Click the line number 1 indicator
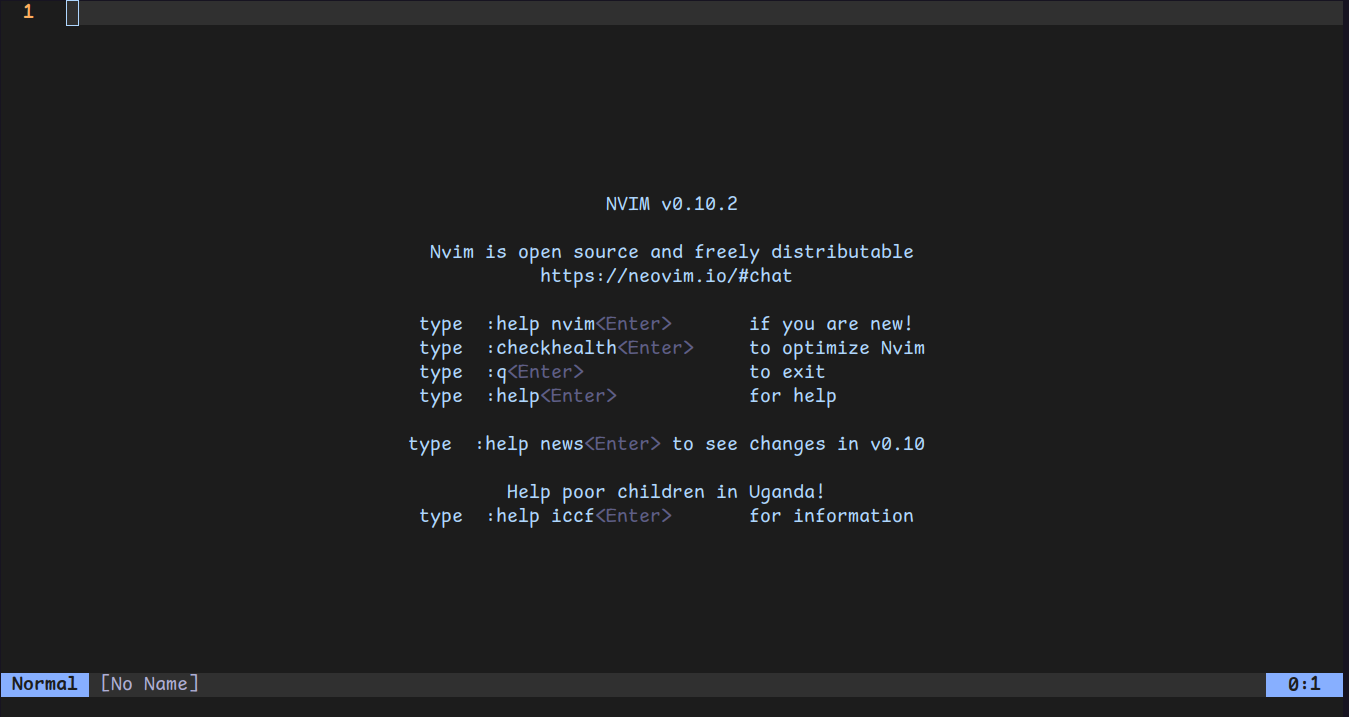Screen dimensions: 1349x717 tap(27, 13)
